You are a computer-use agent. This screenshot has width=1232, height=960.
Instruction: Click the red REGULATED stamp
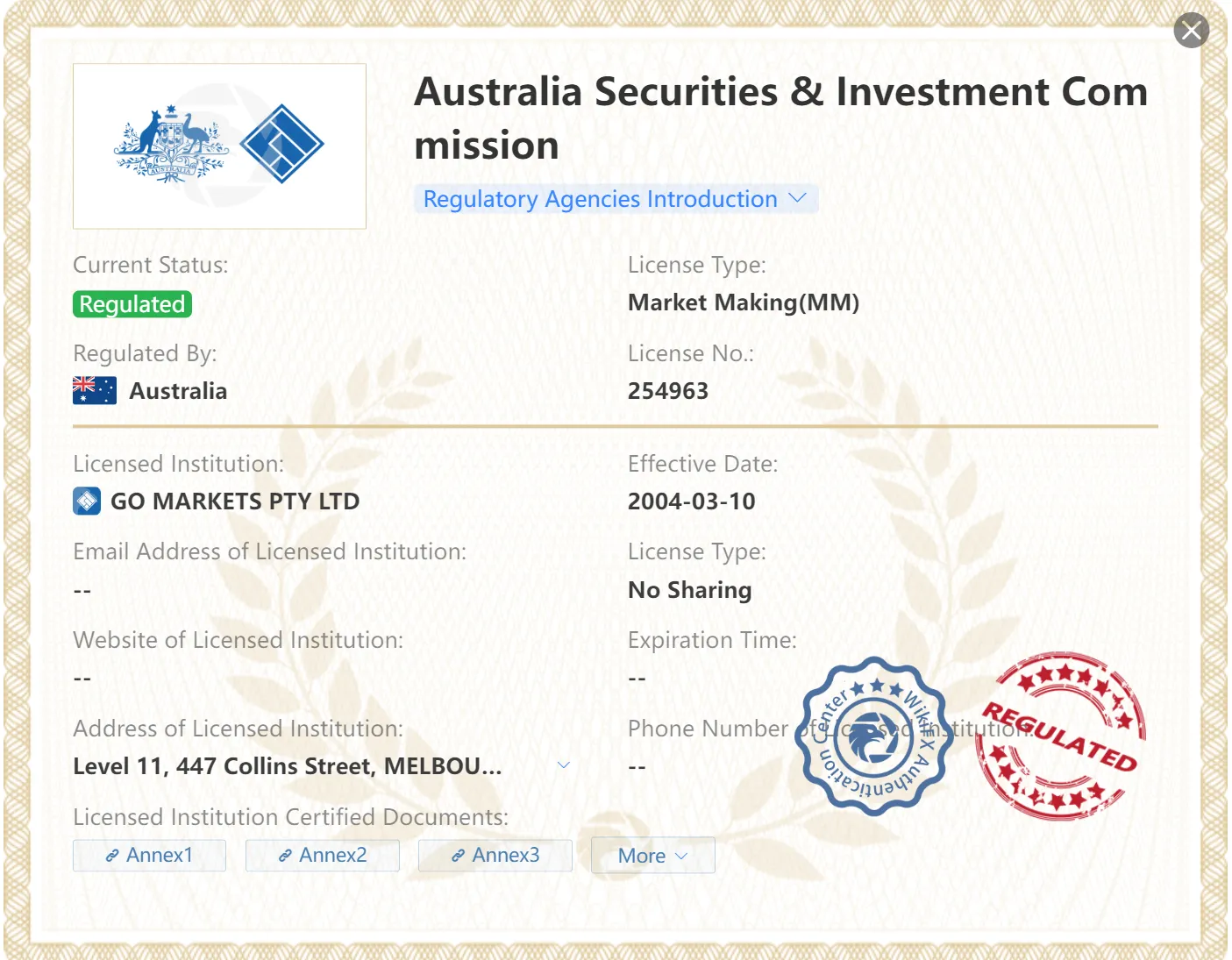1061,736
